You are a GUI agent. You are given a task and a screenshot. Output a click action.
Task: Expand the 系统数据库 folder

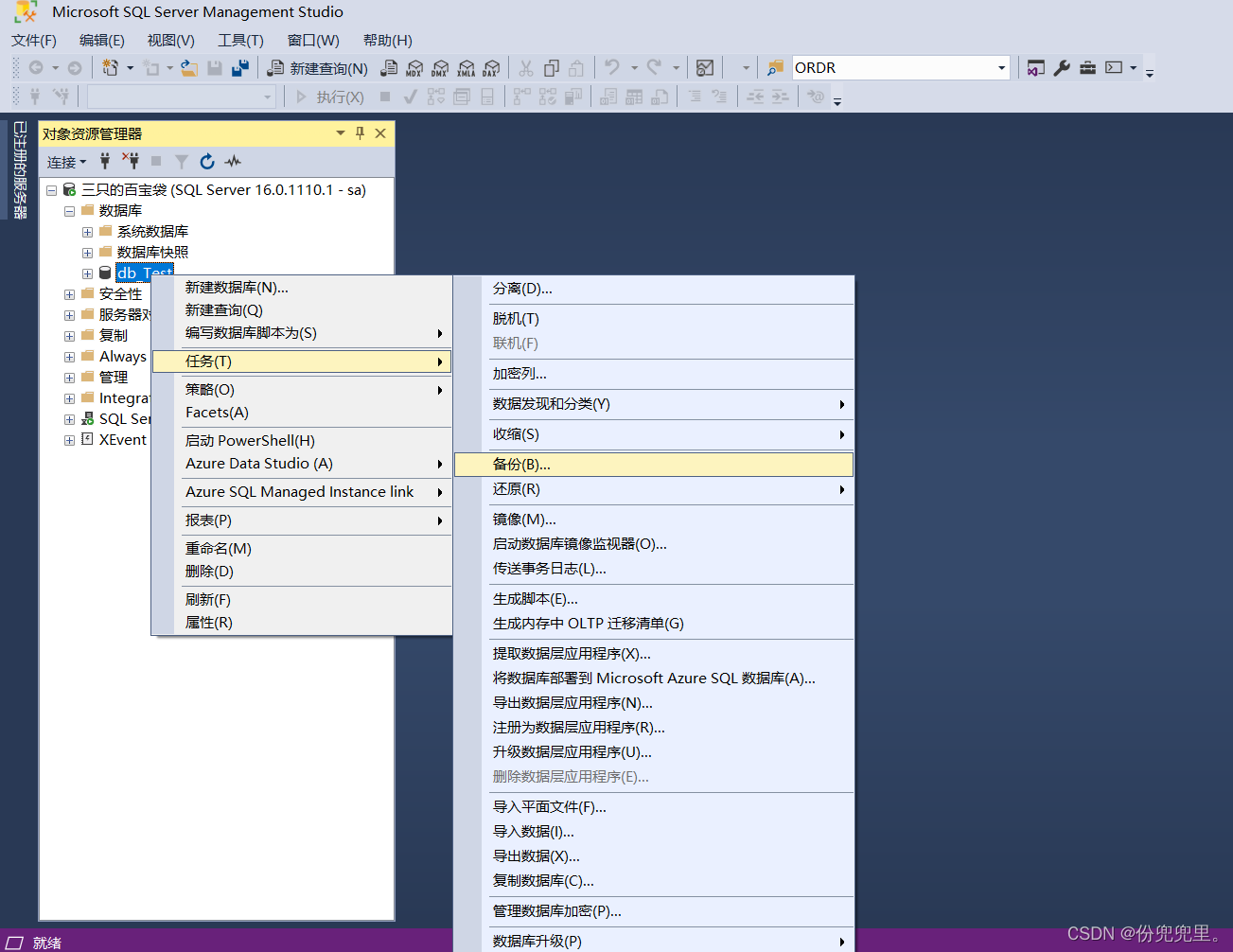click(x=87, y=232)
